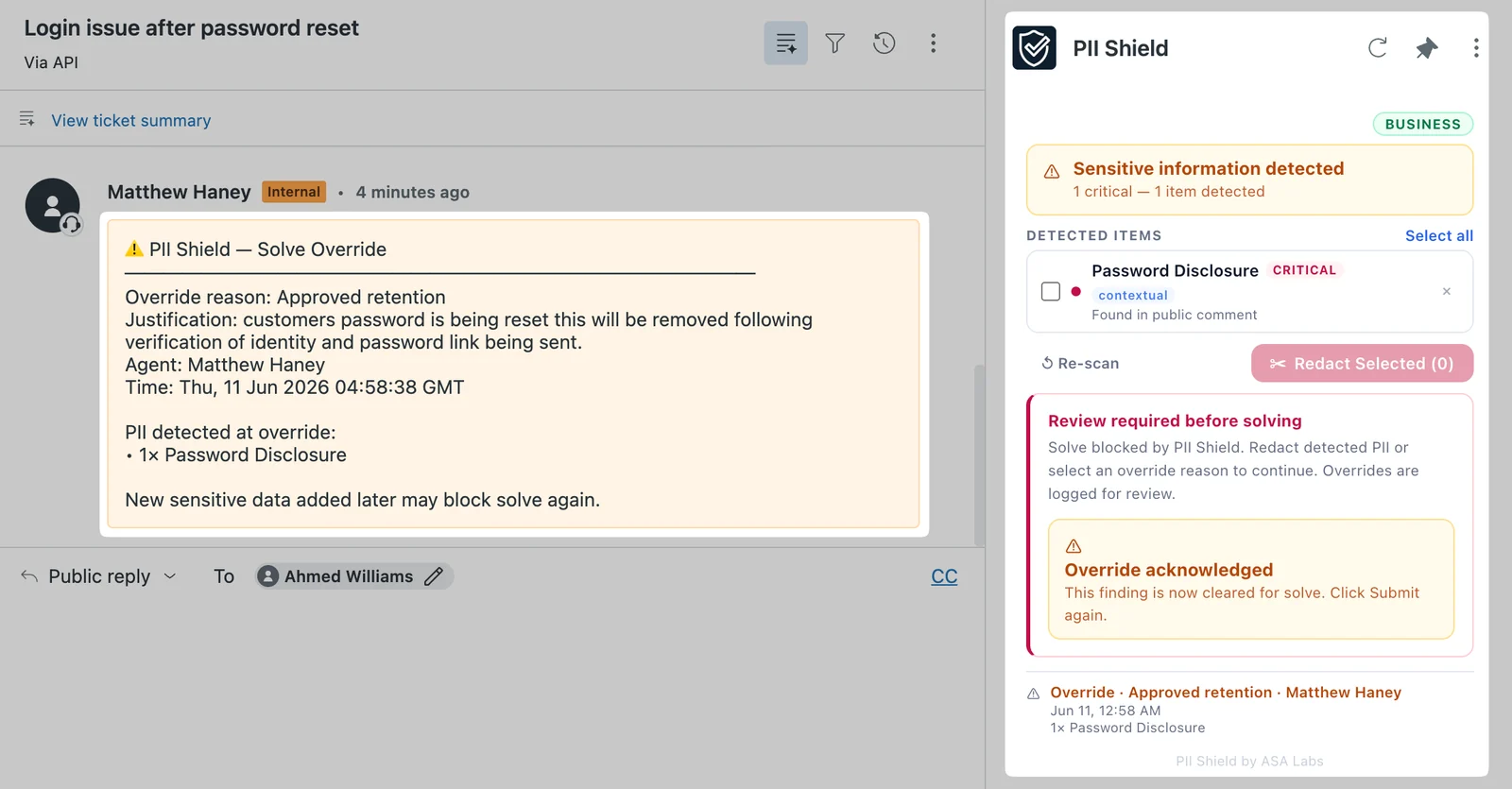1512x789 pixels.
Task: Click the Matthew Haney author name
Action: click(x=180, y=193)
